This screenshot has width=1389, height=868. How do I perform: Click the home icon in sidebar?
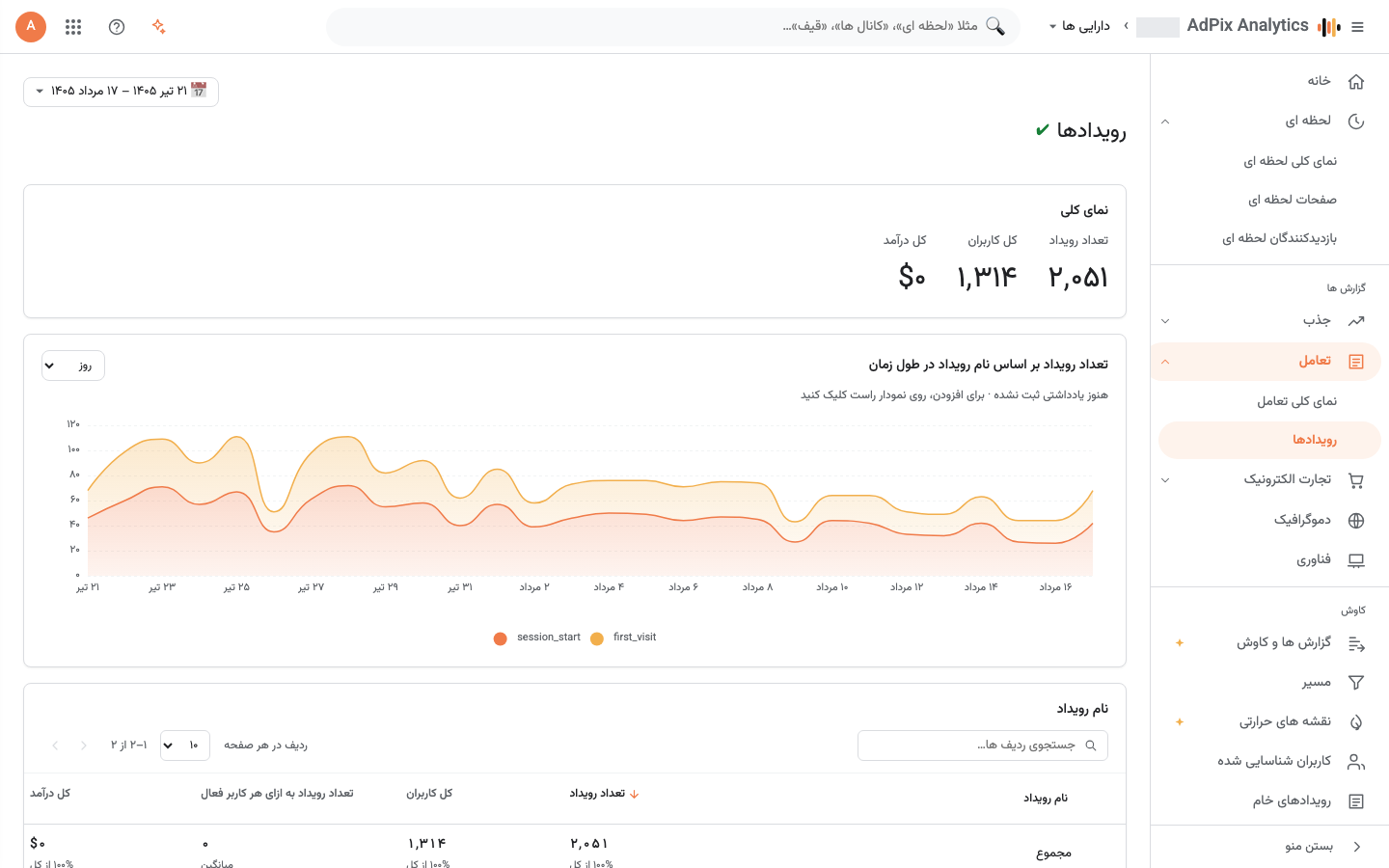coord(1356,81)
